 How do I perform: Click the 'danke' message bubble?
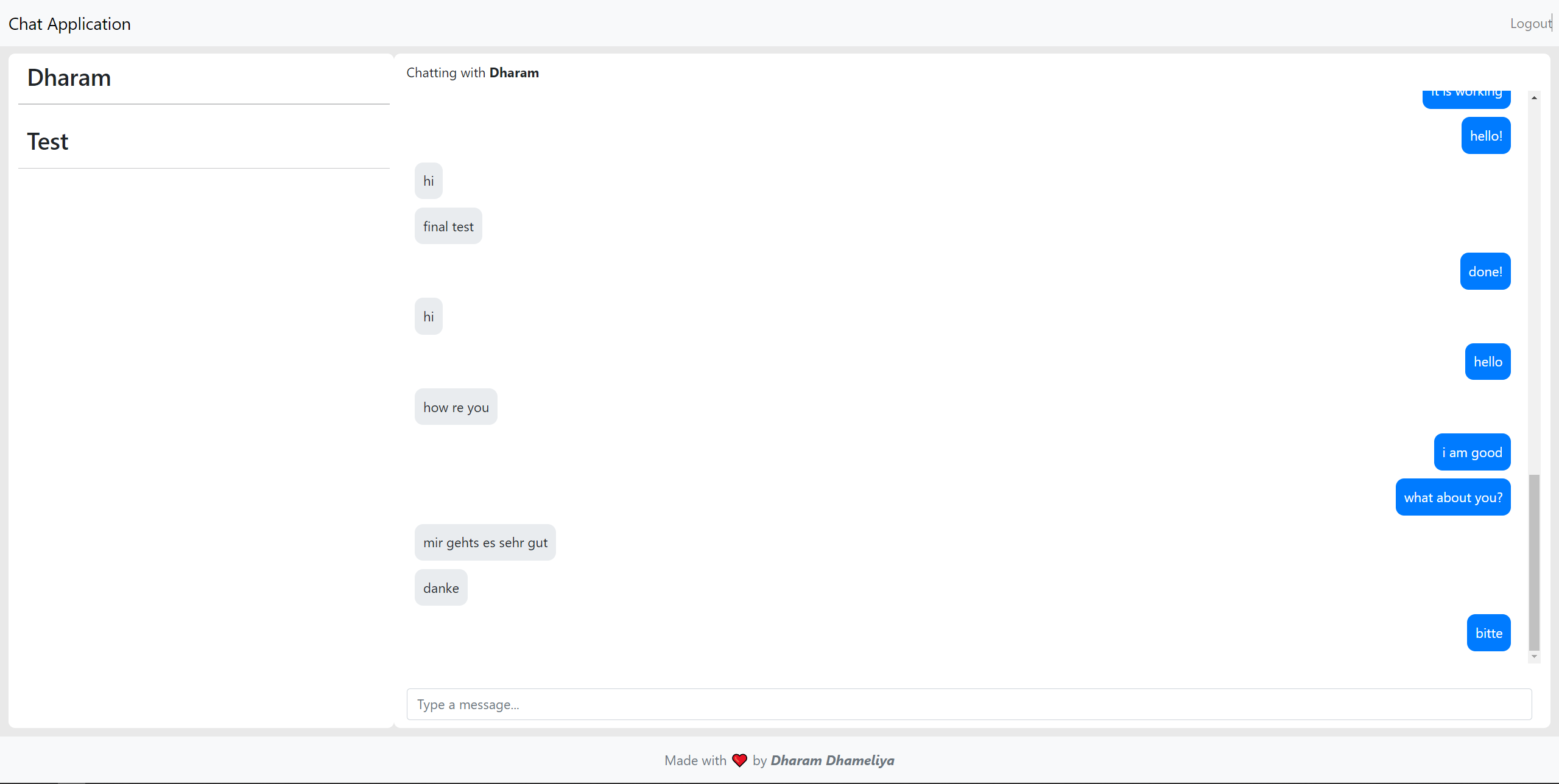pos(441,588)
